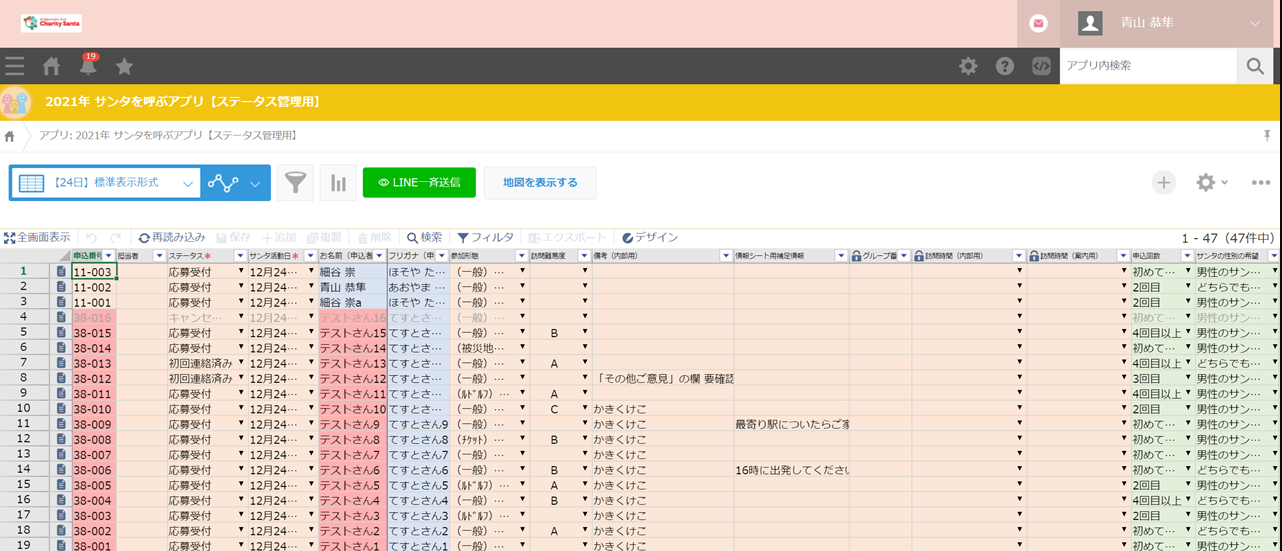
Task: Click the filter funnel icon button
Action: pyautogui.click(x=295, y=183)
